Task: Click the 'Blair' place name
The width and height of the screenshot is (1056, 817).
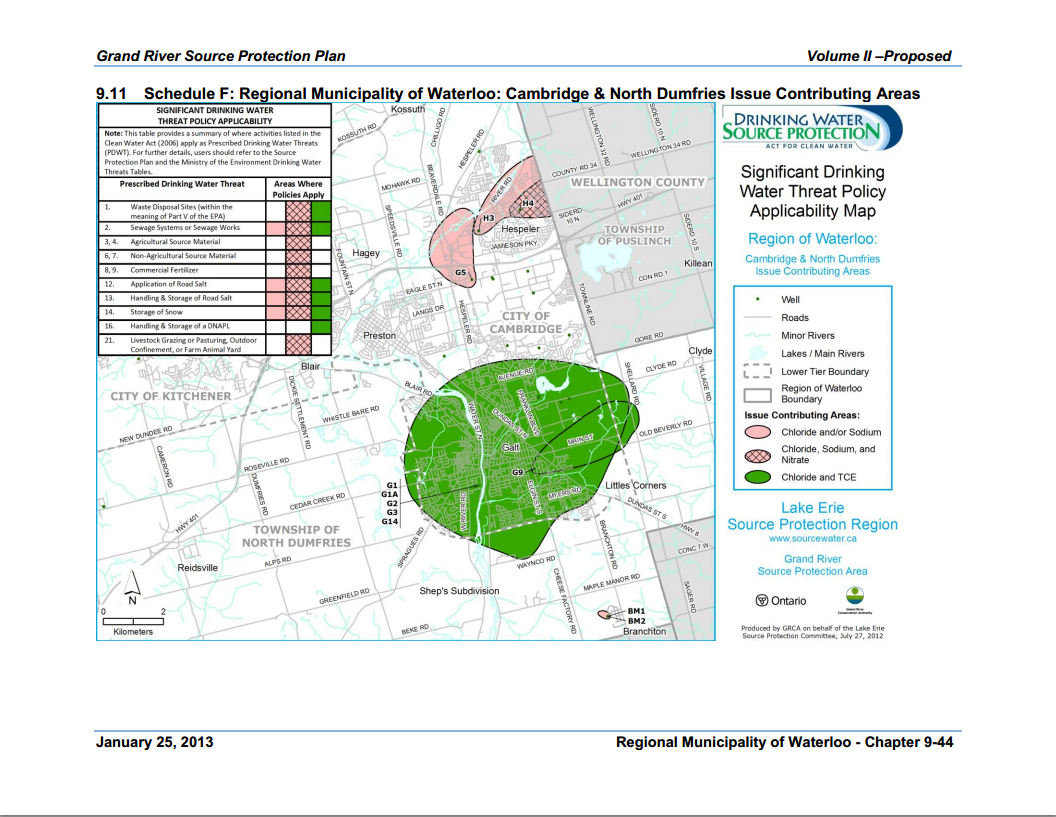Action: tap(310, 366)
